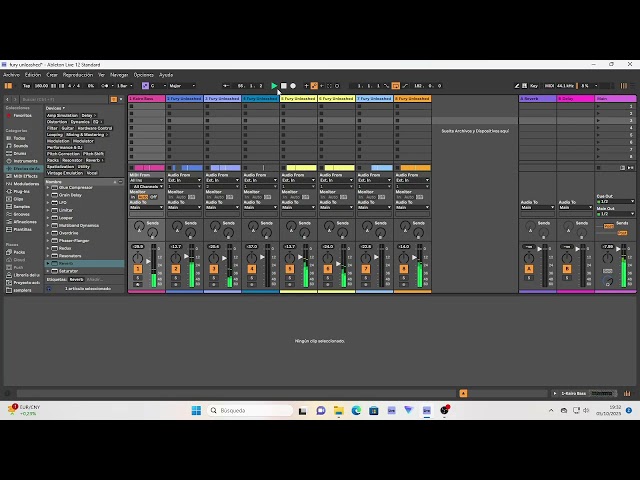This screenshot has width=640, height=480.
Task: Select the Samples category
Action: (22, 207)
